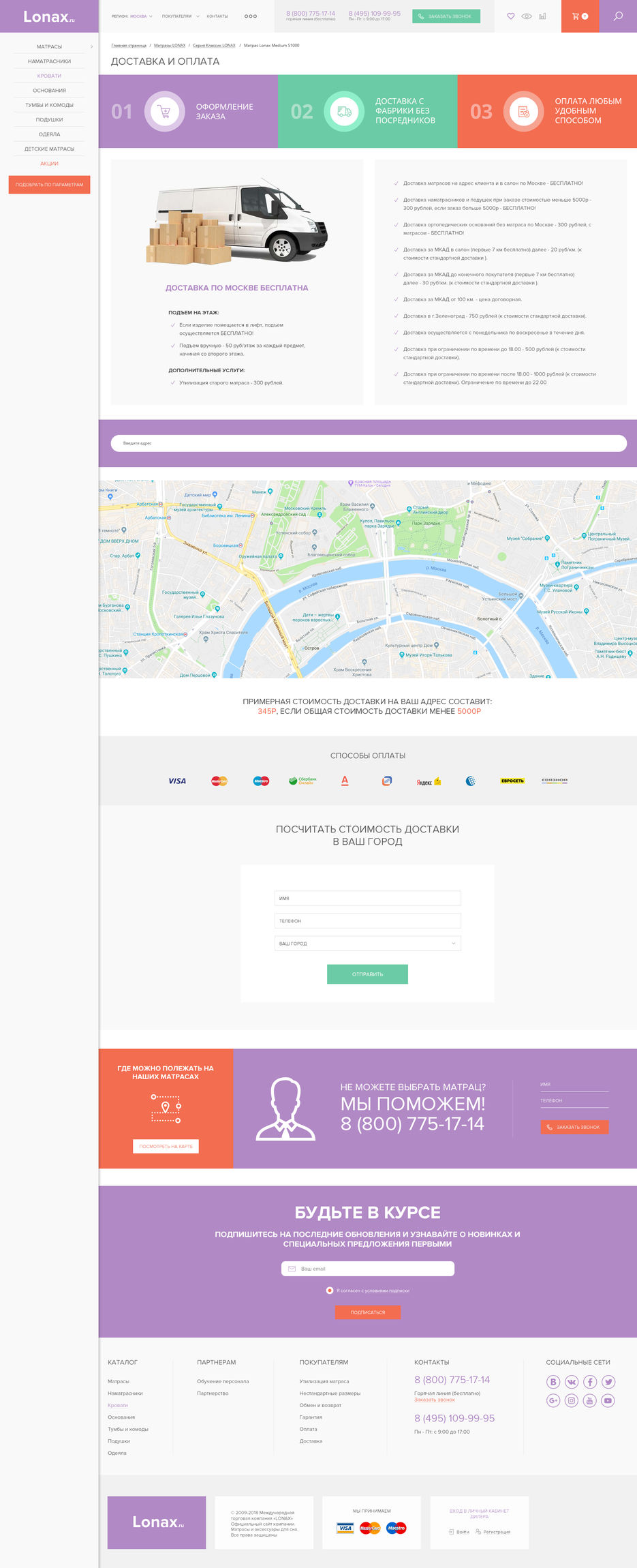Click the payment icon in step 03
The height and width of the screenshot is (1568, 637).
tap(523, 111)
